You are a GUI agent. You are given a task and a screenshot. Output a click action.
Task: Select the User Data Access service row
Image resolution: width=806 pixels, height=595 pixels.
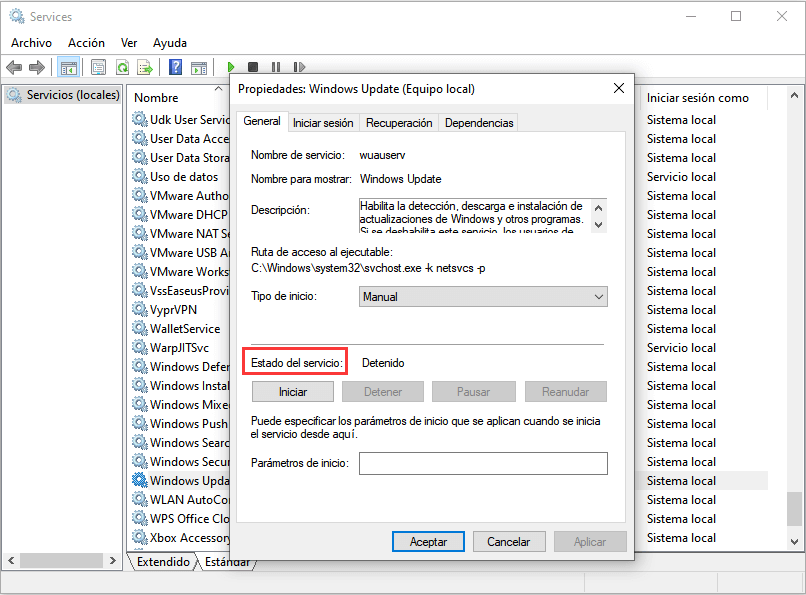point(180,138)
